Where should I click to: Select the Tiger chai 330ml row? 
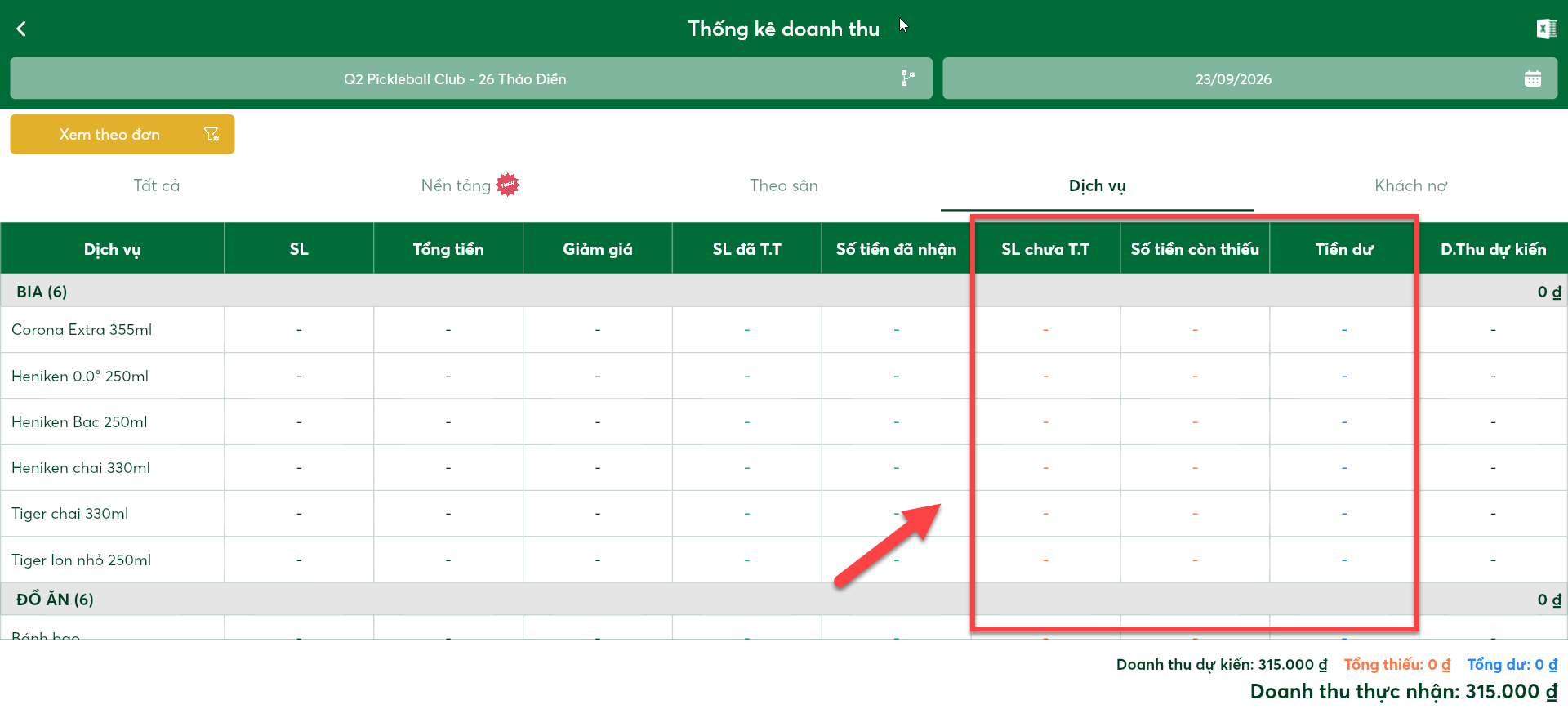click(x=784, y=514)
